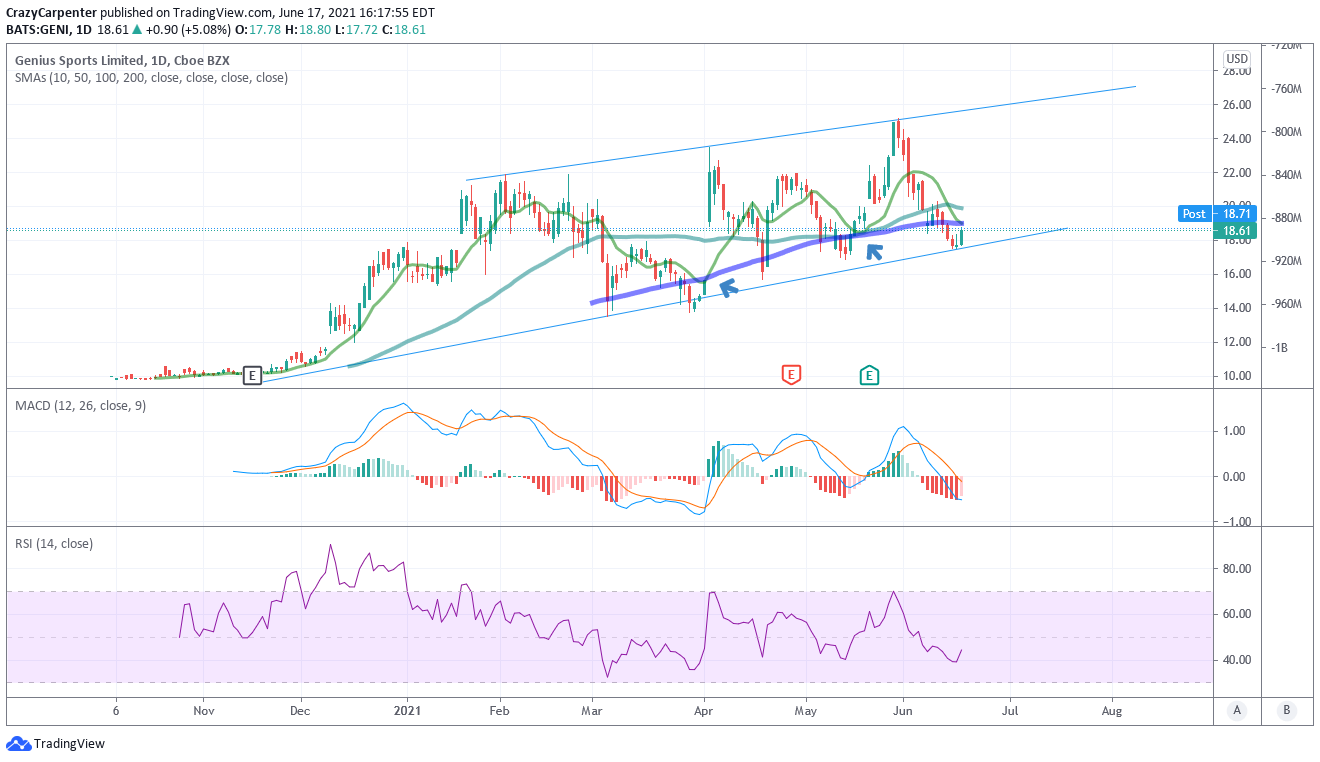Click the TradingView logo at bottom left
1320x762 pixels.
coord(56,744)
